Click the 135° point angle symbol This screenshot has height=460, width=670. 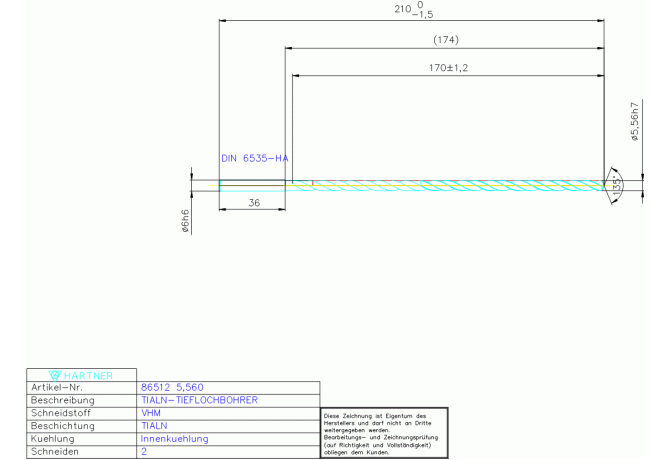pos(617,184)
